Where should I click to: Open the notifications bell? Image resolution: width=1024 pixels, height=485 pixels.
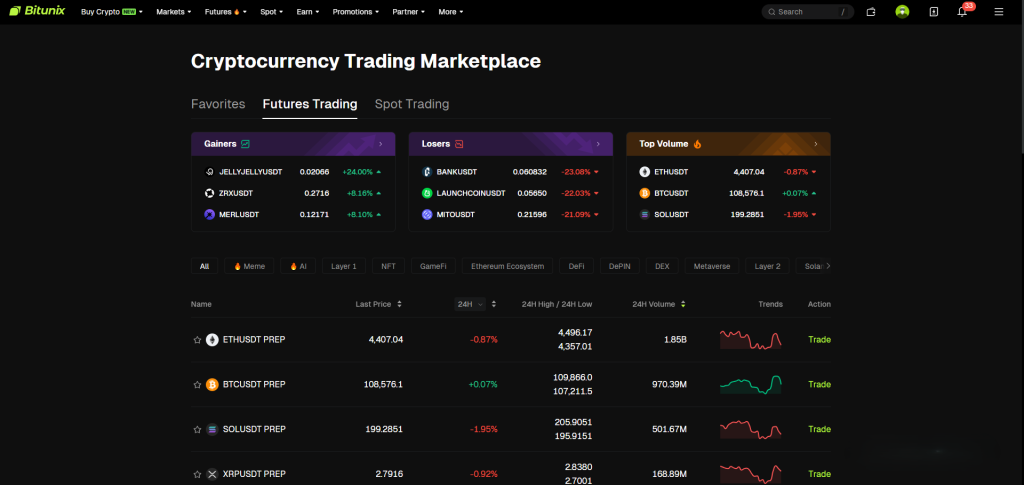[x=962, y=12]
